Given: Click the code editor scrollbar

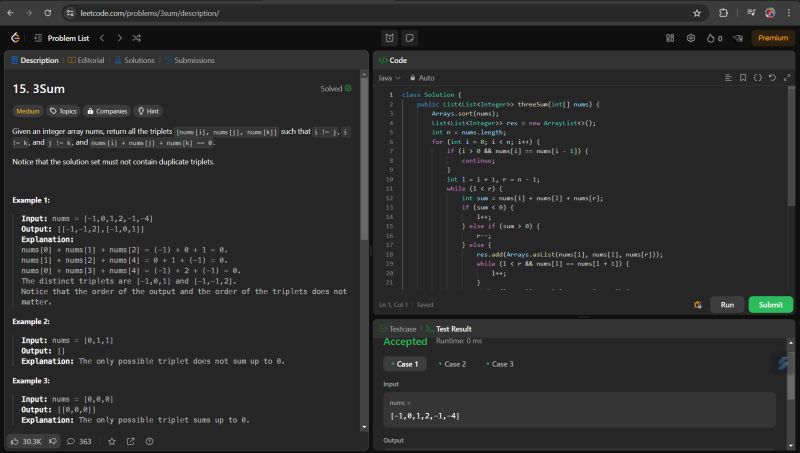Looking at the screenshot, I should pyautogui.click(x=791, y=147).
